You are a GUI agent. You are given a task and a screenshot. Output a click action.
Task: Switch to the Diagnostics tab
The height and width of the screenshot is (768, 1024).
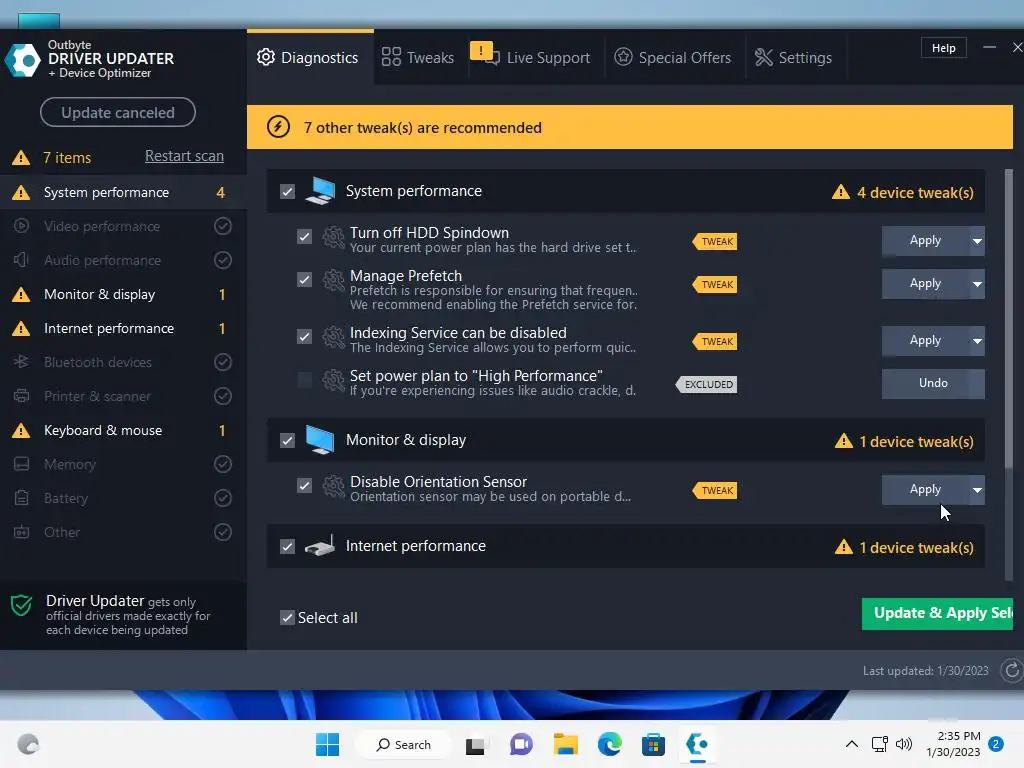pyautogui.click(x=310, y=57)
